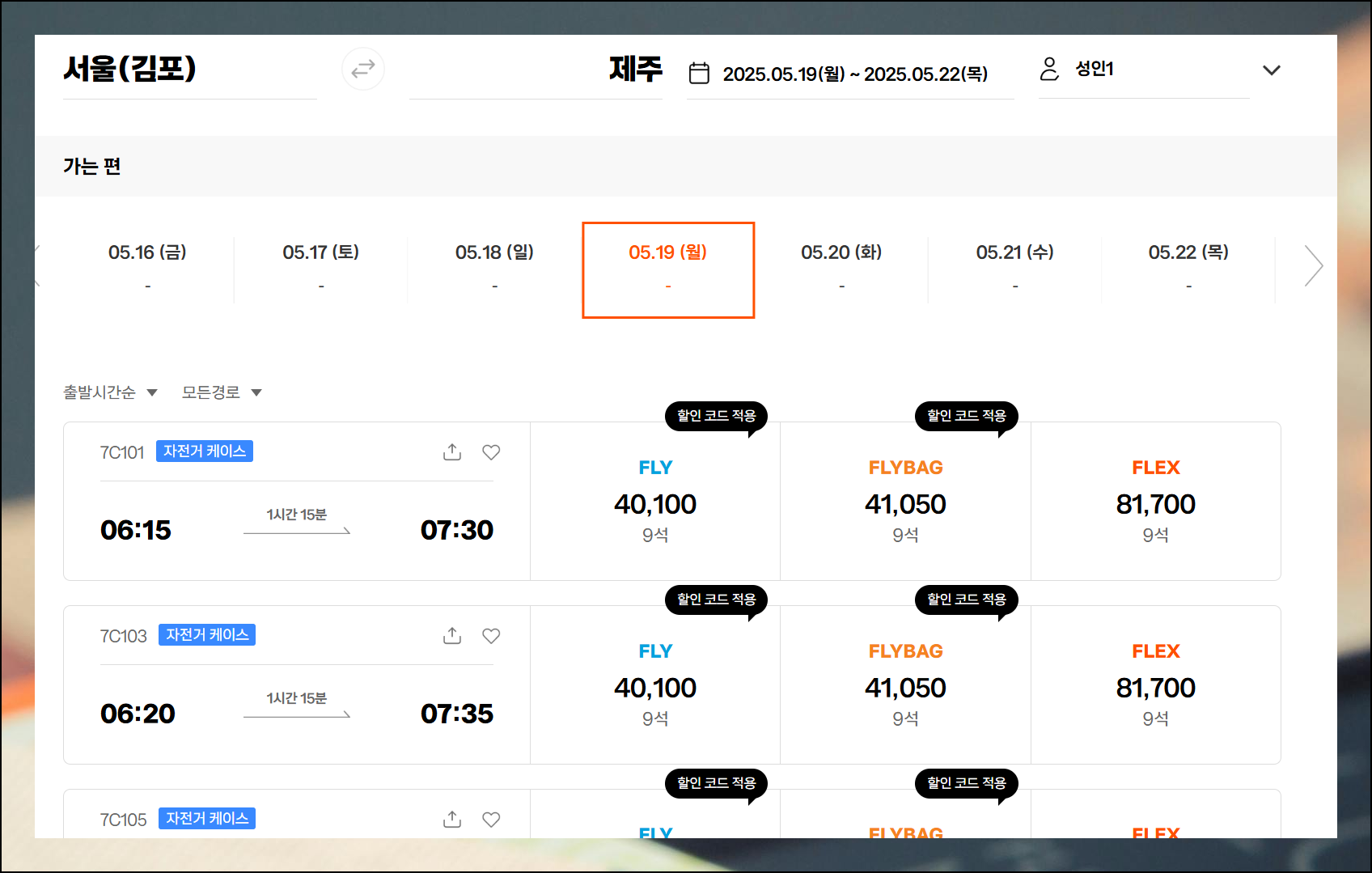Select the 05.19 (월) date tab
This screenshot has height=873, width=1372.
tap(668, 269)
